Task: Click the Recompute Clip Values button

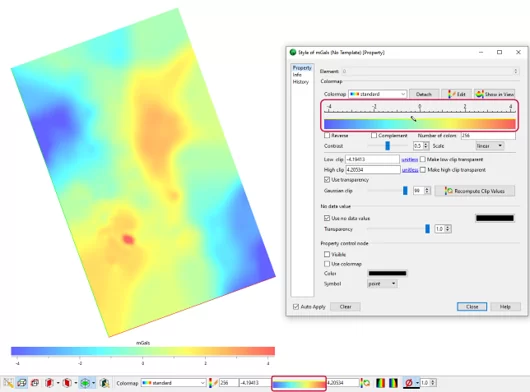Action: pos(475,191)
